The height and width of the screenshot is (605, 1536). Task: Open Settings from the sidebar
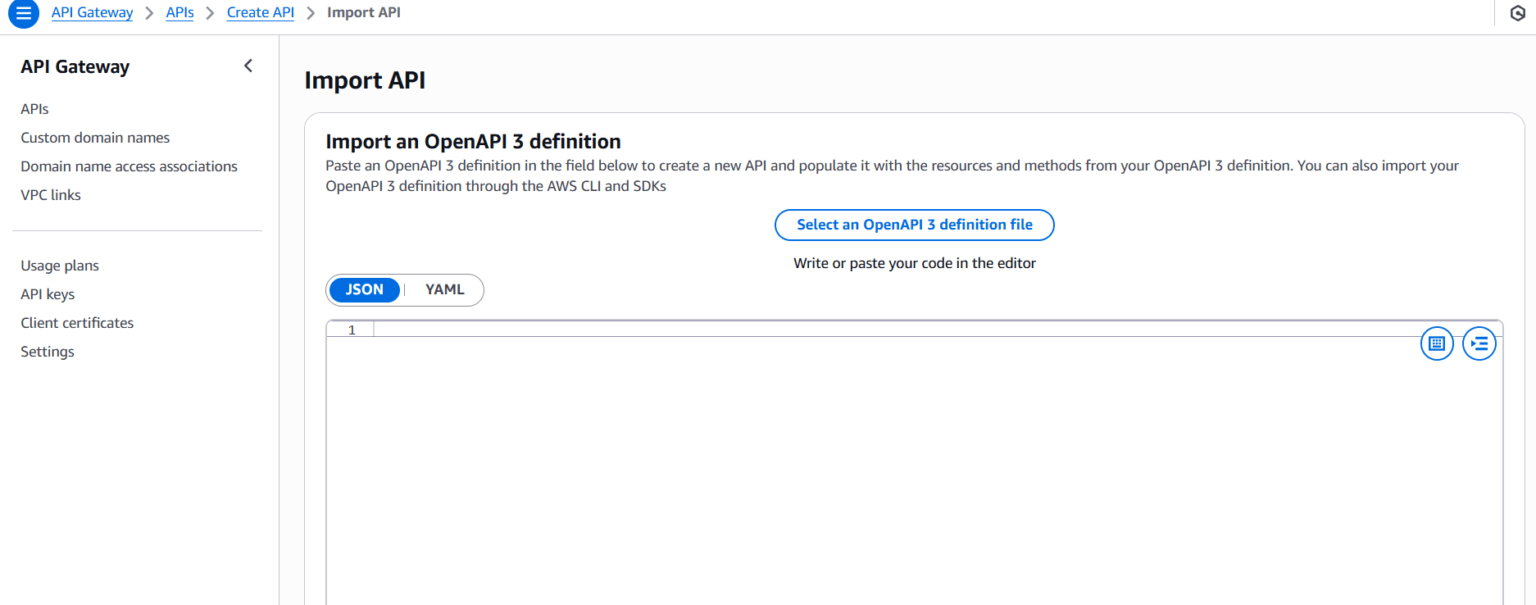pyautogui.click(x=47, y=351)
